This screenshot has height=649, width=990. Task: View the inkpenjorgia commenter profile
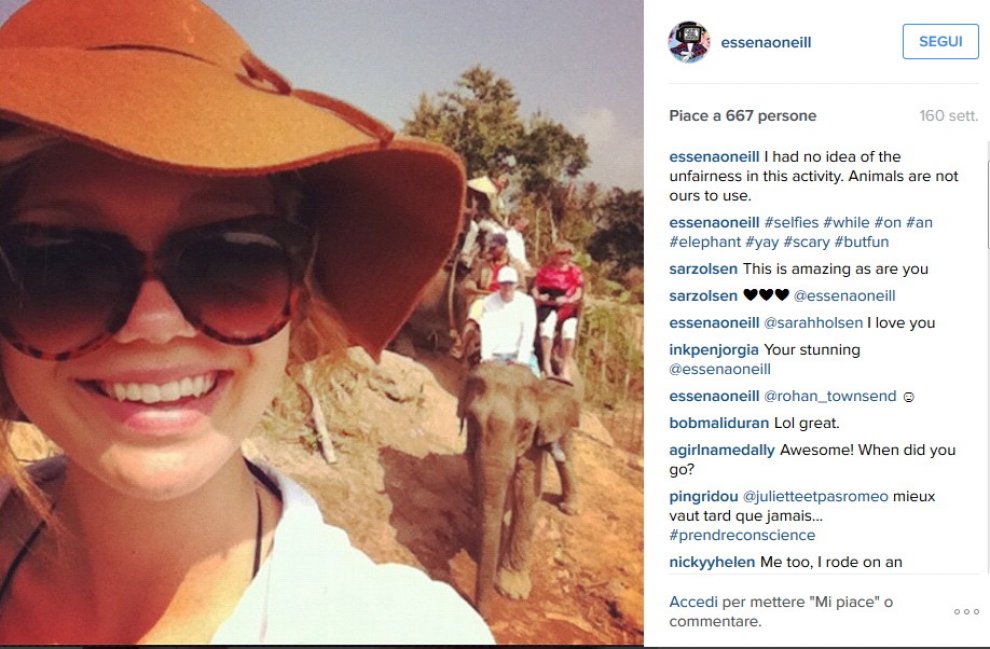713,350
